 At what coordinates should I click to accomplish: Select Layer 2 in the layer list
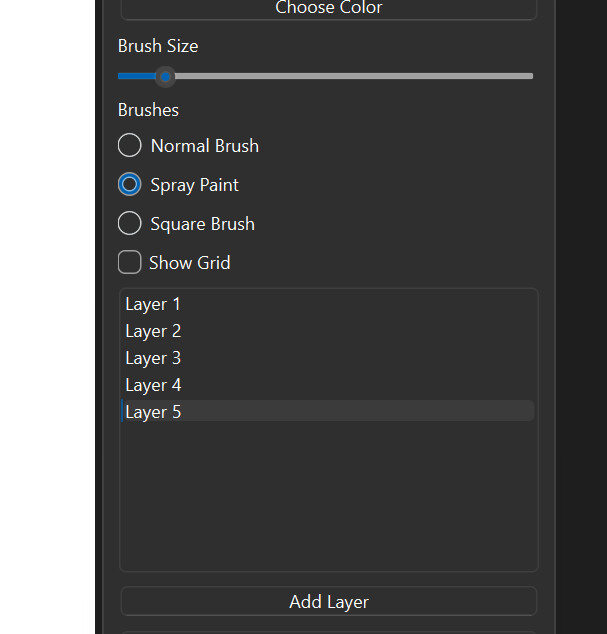pos(153,331)
